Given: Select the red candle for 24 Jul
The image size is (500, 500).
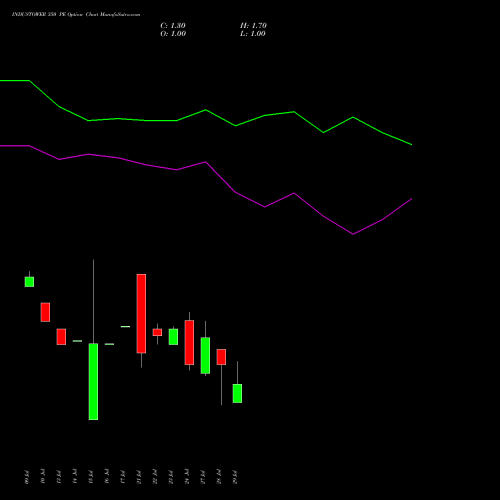Looking at the screenshot, I should point(189,342).
